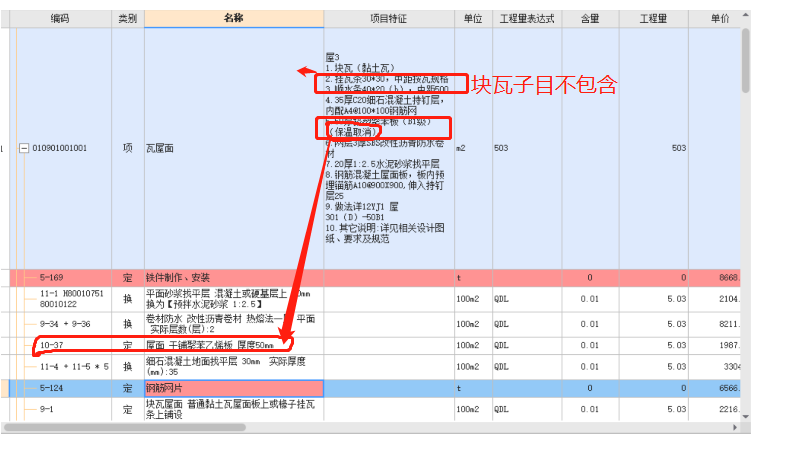The width and height of the screenshot is (810, 456).
Task: Click QDL expression in row 9-1
Action: click(x=527, y=410)
